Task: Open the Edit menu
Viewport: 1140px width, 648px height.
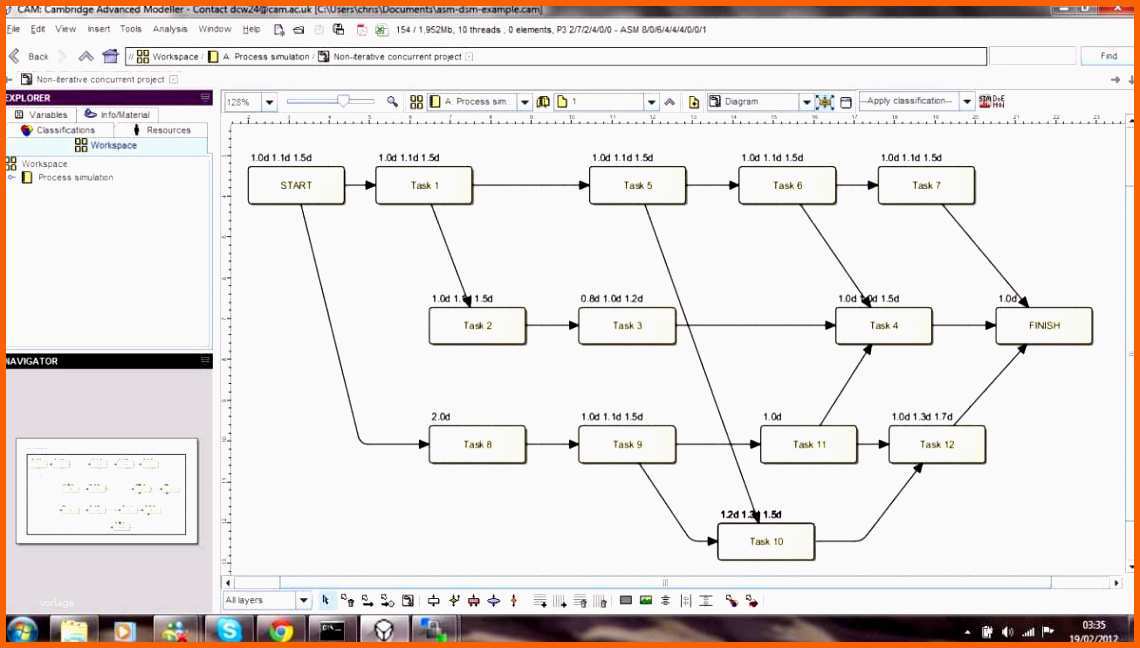Action: (x=38, y=29)
